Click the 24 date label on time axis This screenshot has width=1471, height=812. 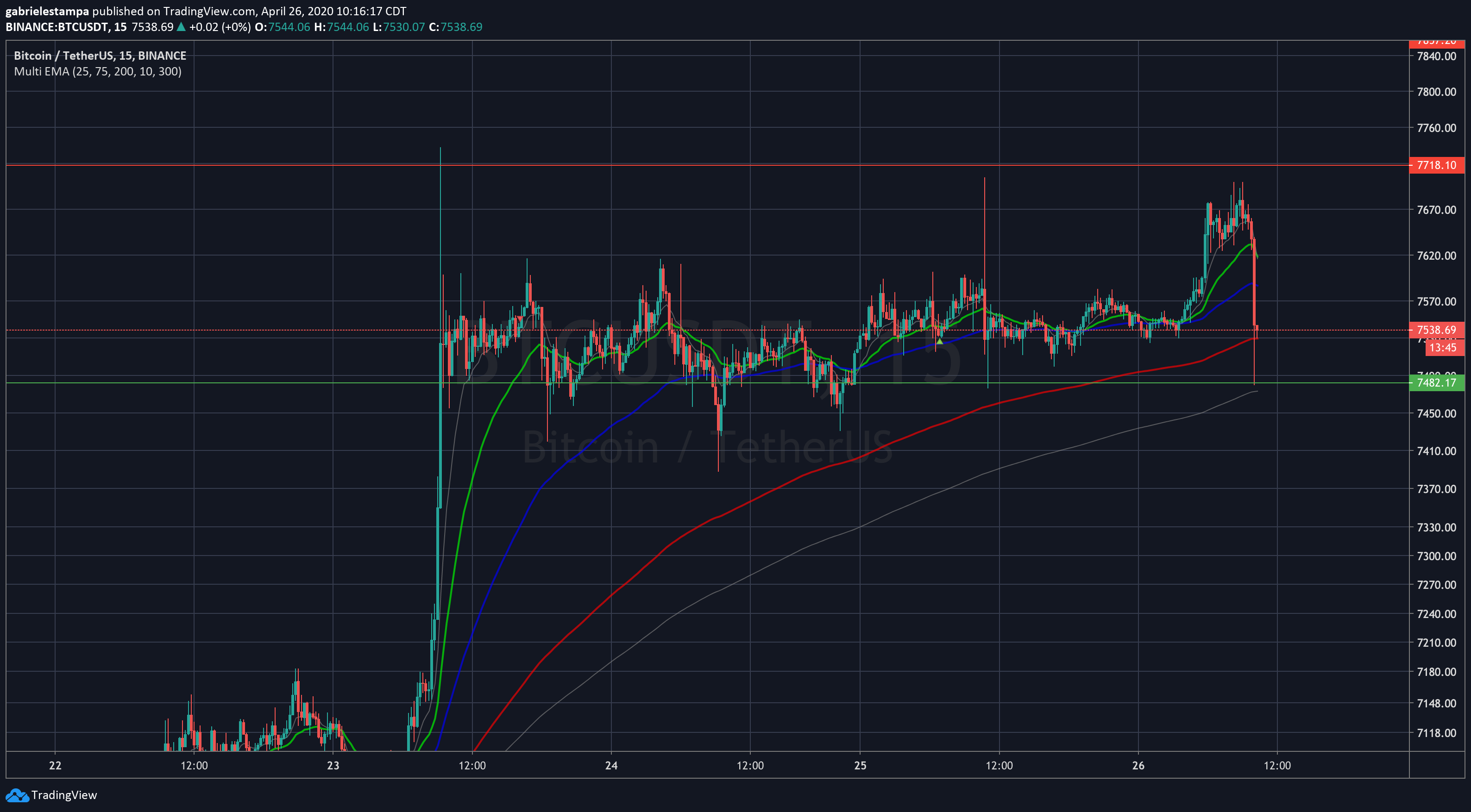611,766
